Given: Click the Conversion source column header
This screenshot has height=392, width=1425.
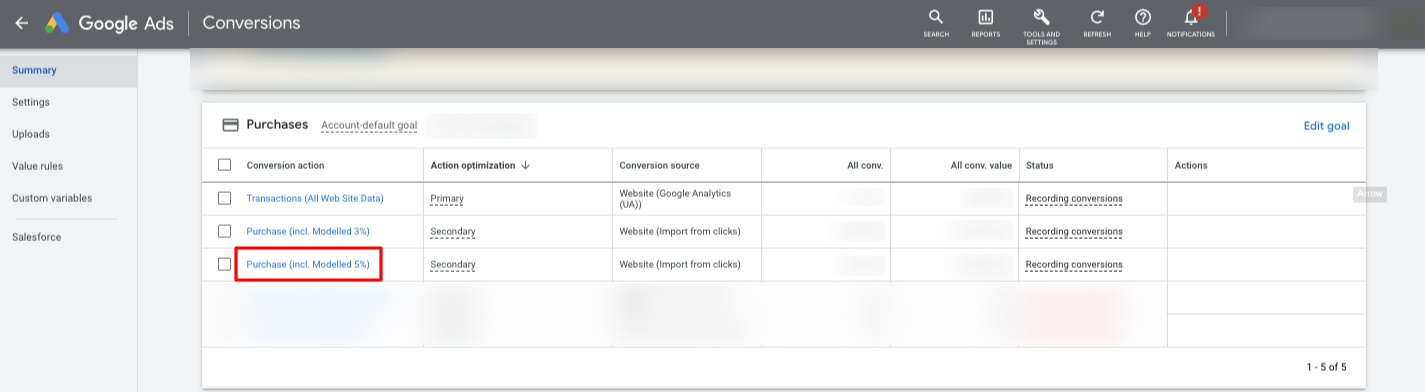Looking at the screenshot, I should (659, 165).
